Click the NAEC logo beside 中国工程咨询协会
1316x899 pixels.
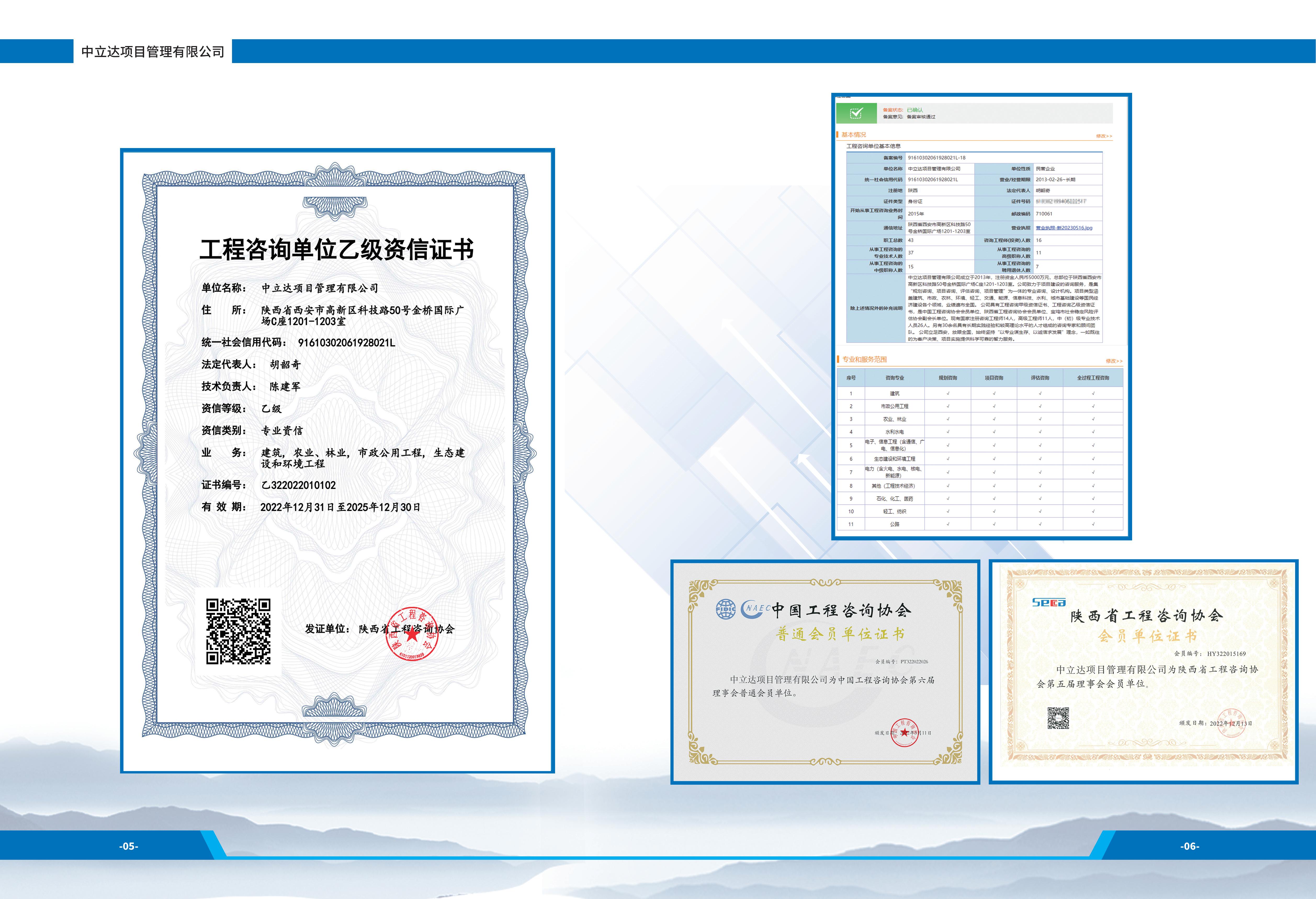(x=756, y=609)
